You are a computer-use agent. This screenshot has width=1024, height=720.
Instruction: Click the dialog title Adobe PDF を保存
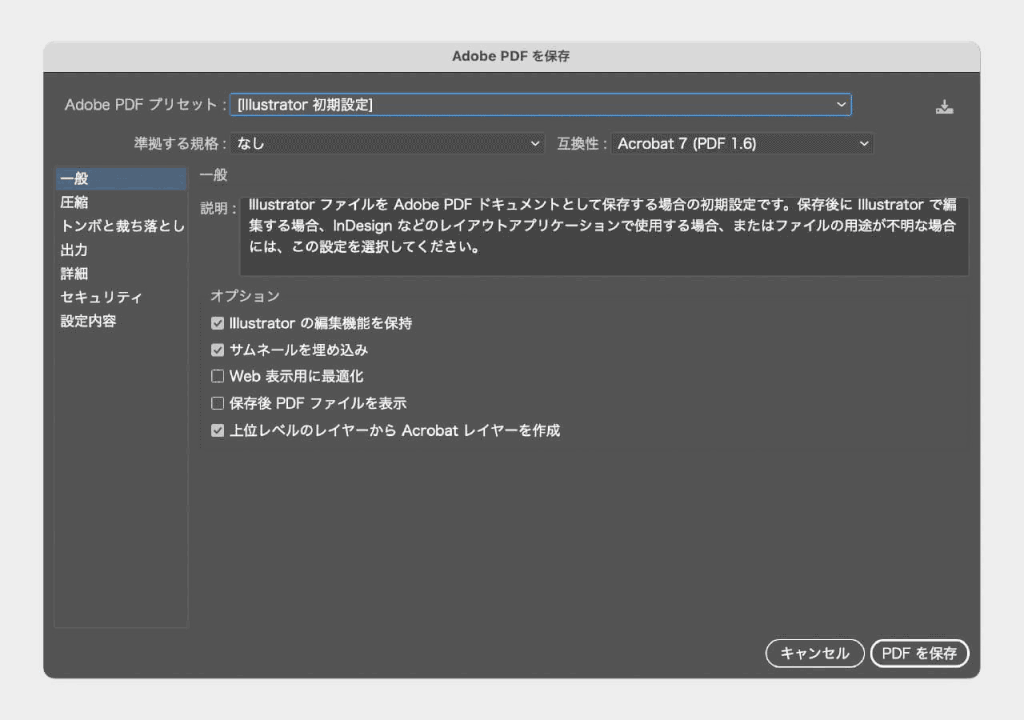point(511,56)
